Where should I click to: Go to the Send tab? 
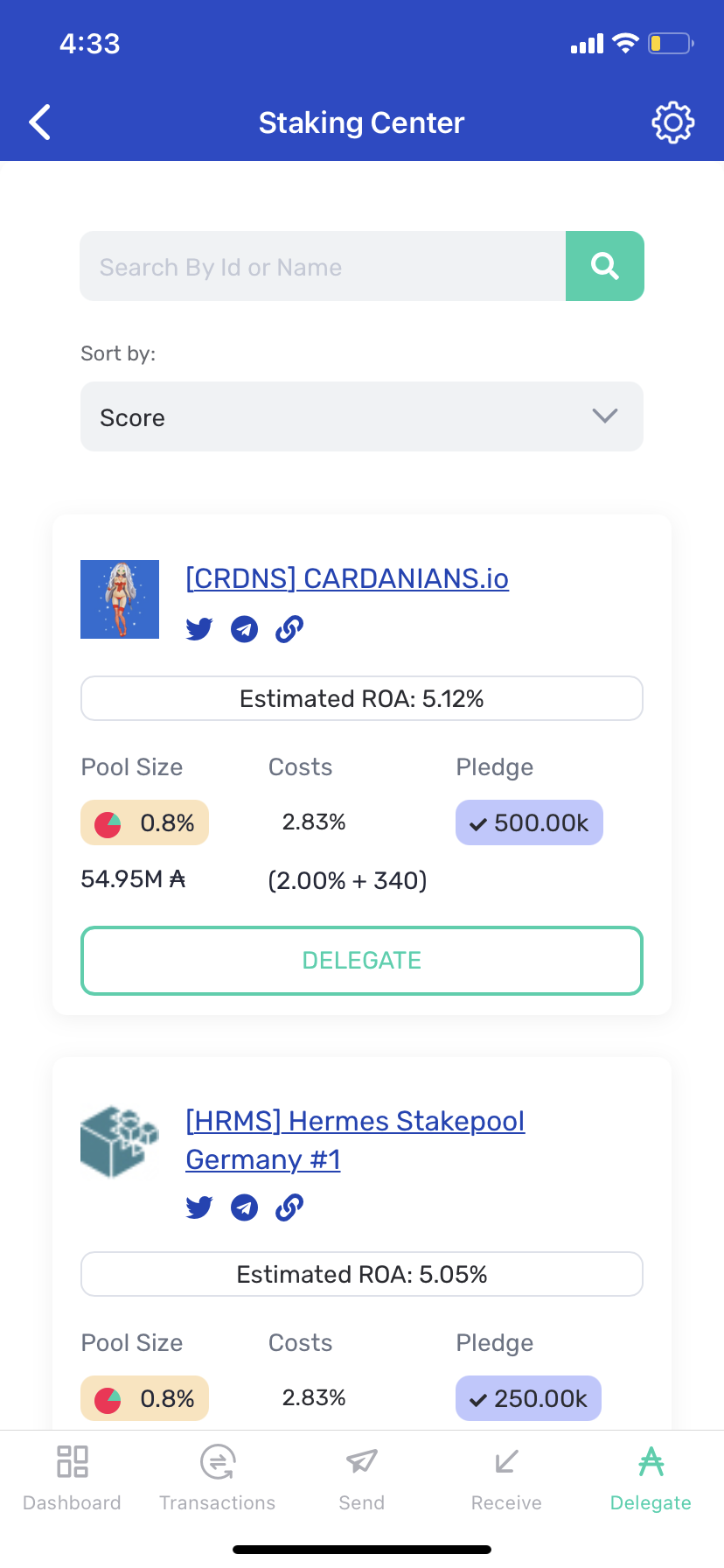pos(361,1479)
